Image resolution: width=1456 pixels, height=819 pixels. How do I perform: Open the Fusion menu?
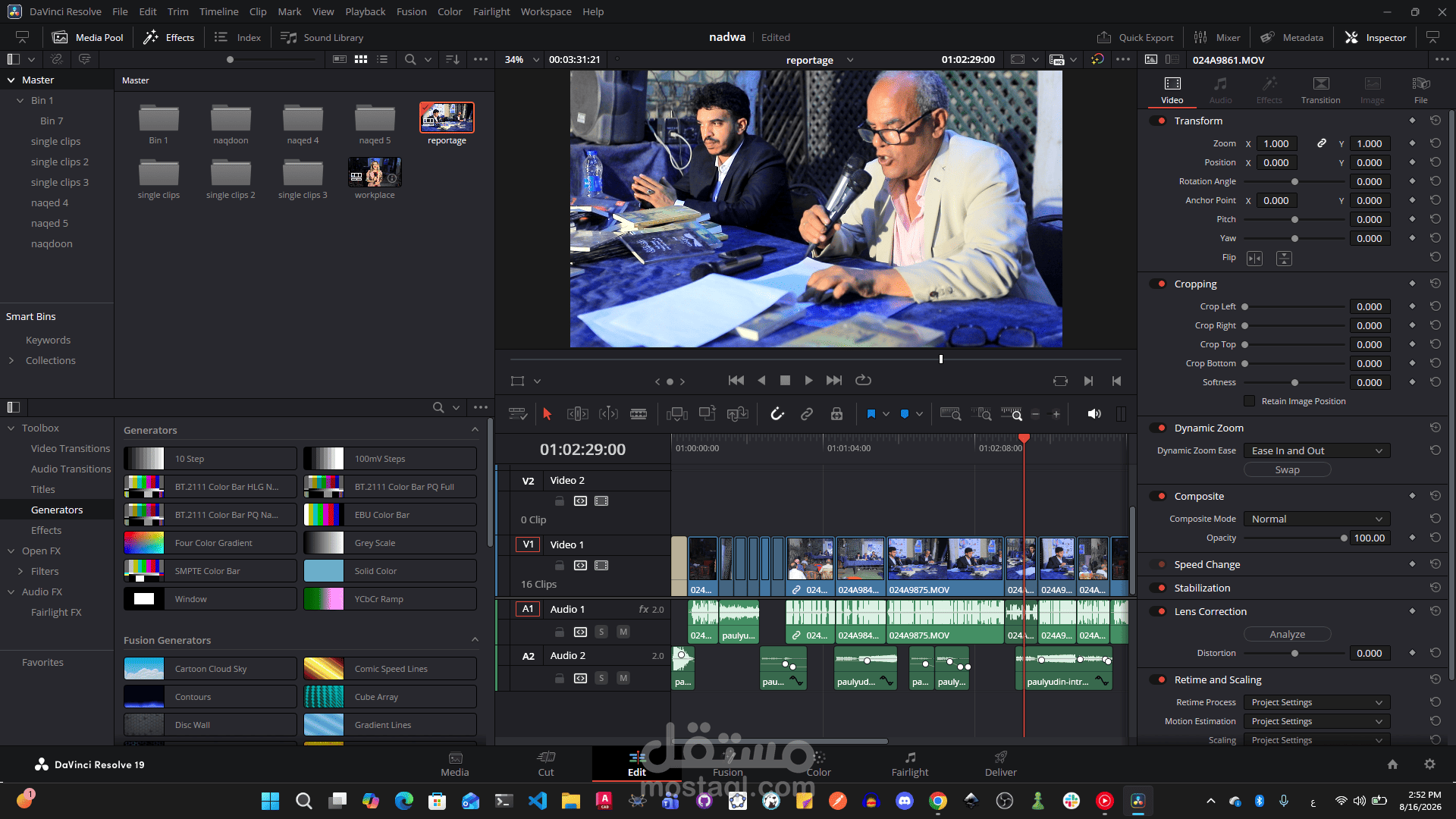(x=411, y=11)
